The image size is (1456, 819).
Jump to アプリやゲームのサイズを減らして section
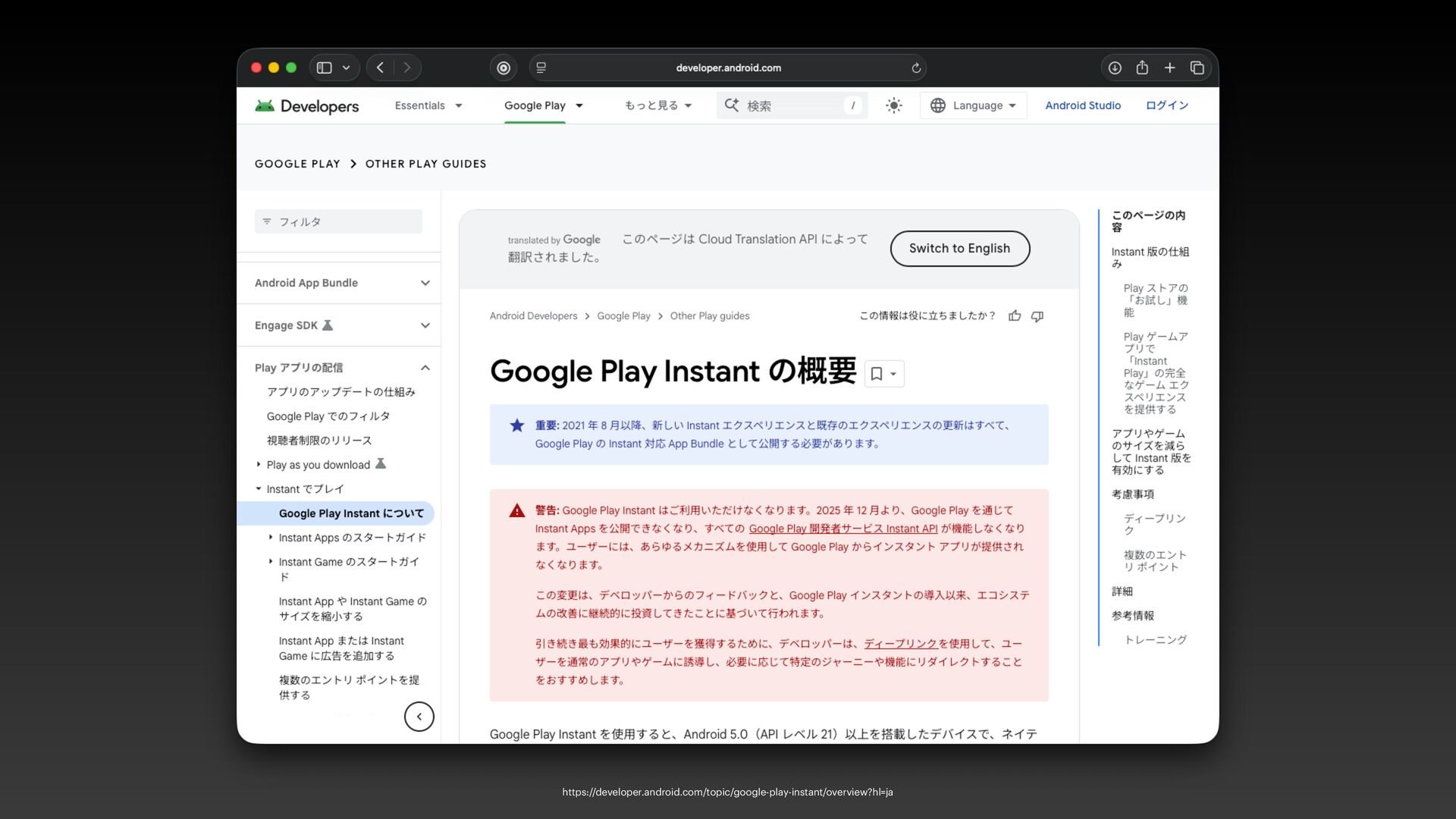coord(1151,452)
